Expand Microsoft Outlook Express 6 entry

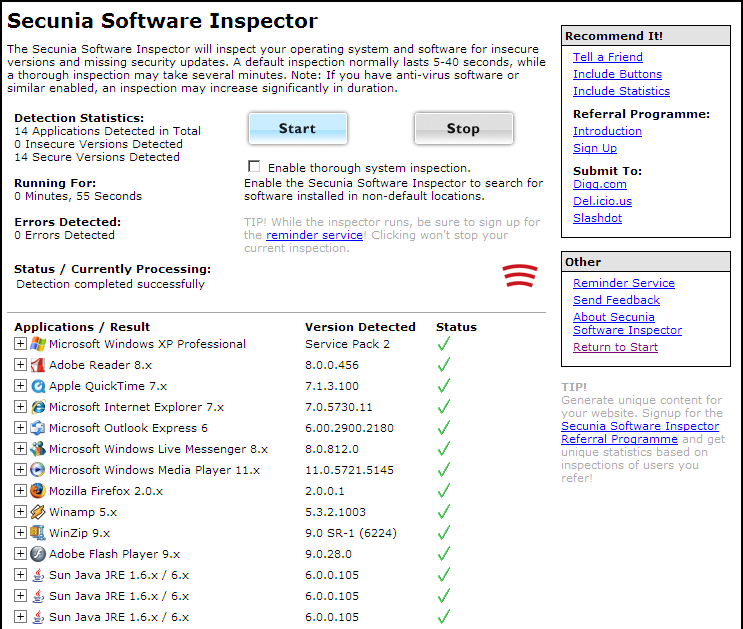[20, 428]
